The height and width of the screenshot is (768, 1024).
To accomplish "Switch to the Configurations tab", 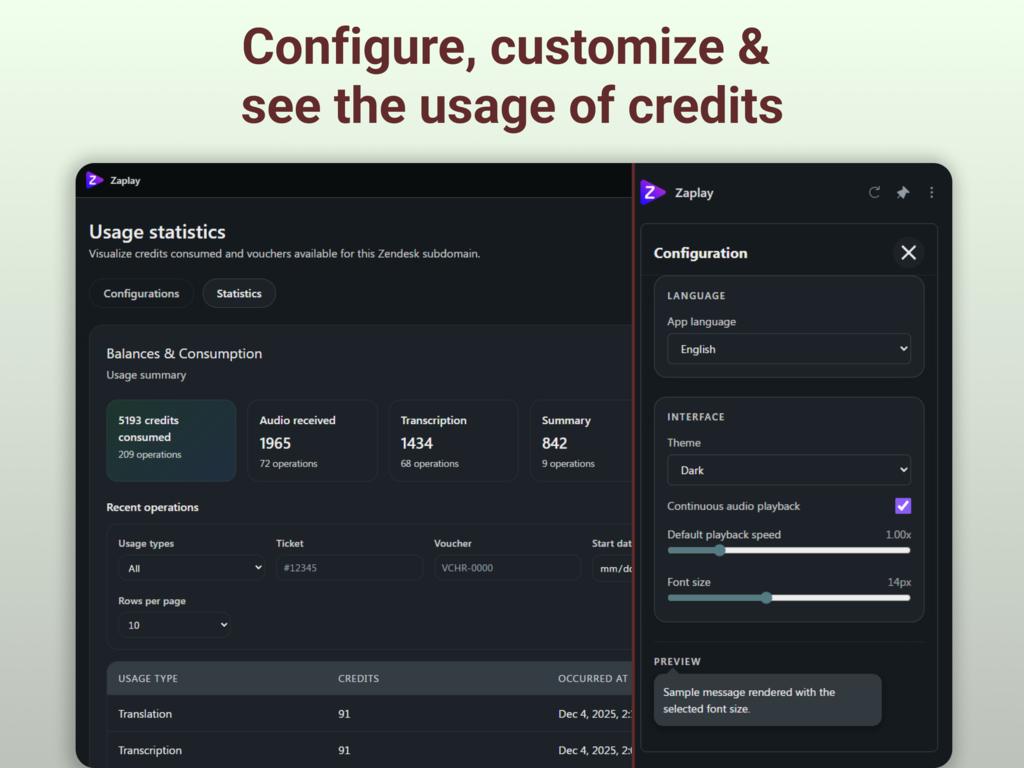I will point(141,294).
